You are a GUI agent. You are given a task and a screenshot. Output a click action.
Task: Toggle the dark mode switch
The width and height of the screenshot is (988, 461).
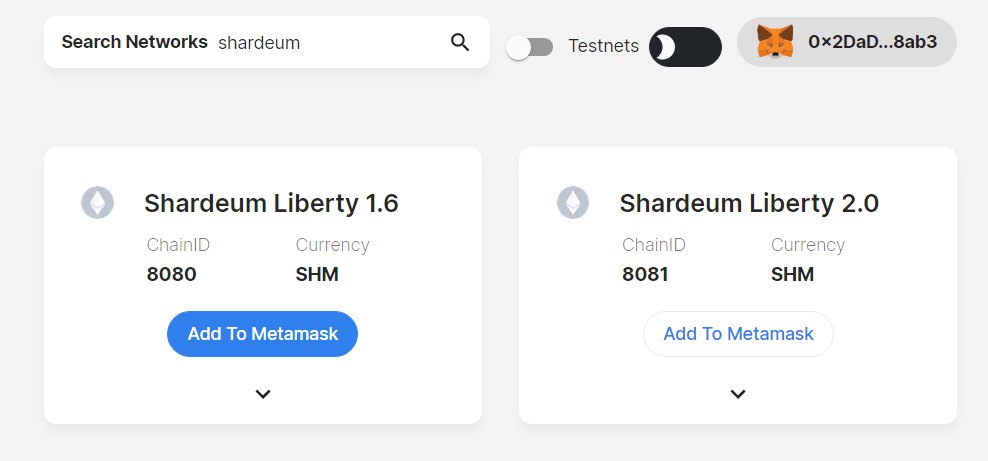click(686, 47)
